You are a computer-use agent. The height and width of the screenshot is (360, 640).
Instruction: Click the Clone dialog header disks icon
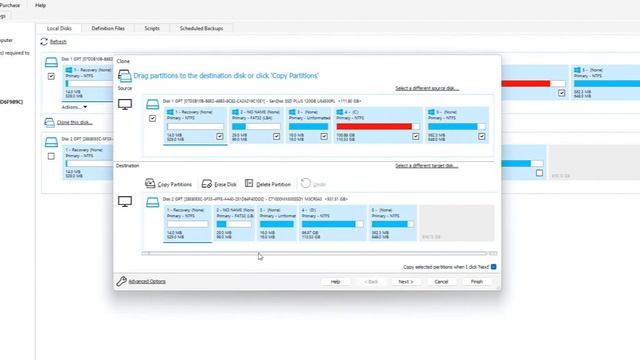pyautogui.click(x=124, y=76)
